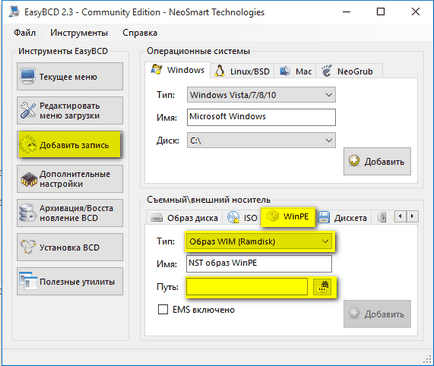Switch to the Linux/BSD tab
434x366 pixels.
242,71
